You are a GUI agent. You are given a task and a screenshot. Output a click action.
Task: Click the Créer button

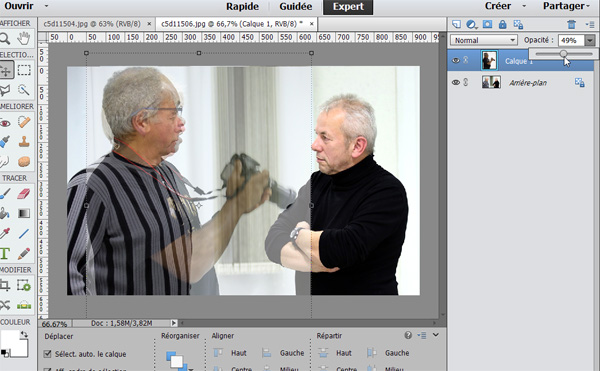click(x=498, y=6)
